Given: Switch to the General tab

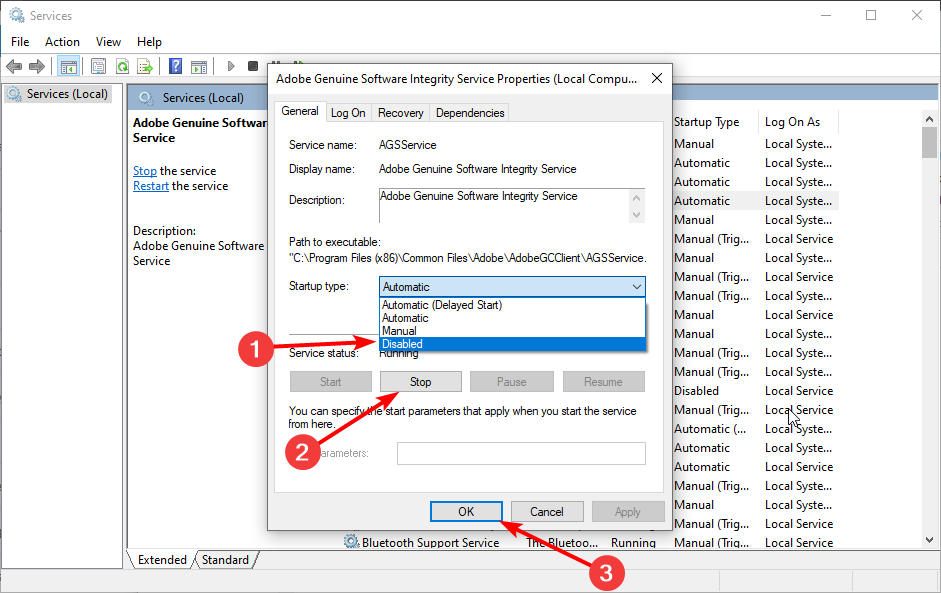Looking at the screenshot, I should [x=300, y=111].
